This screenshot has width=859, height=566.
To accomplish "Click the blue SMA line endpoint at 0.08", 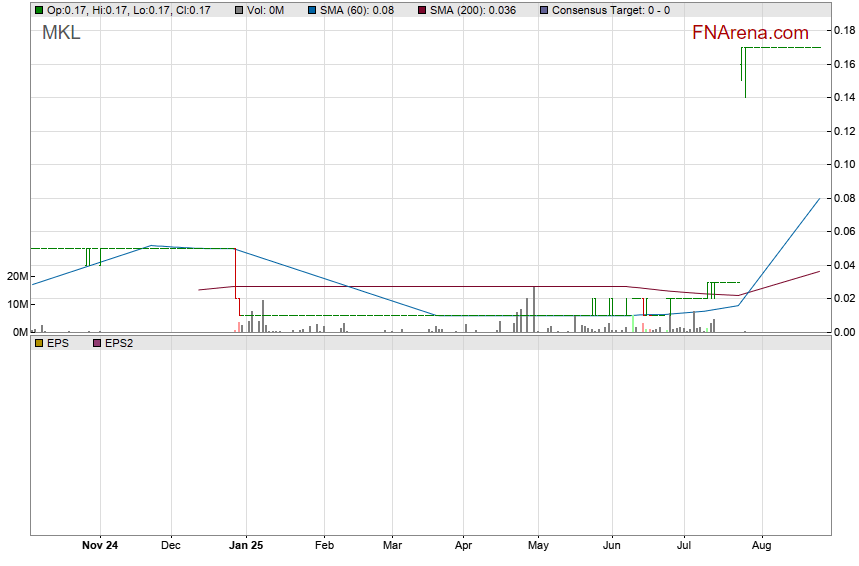I will tap(819, 199).
